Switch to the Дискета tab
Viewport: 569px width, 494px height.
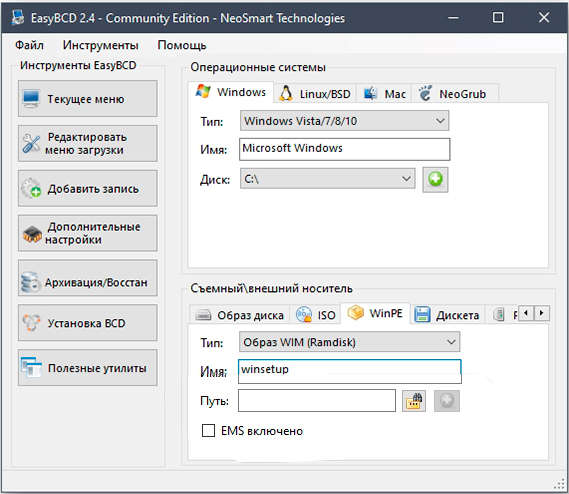point(447,315)
